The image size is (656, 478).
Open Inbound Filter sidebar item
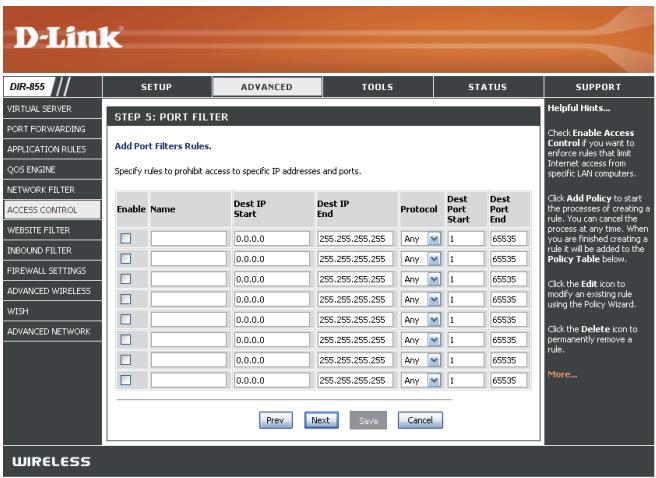(52, 251)
